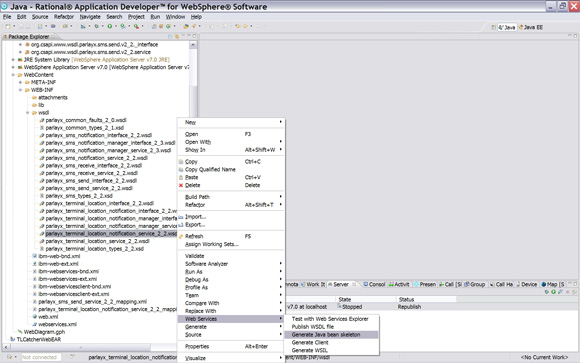Select parlayx_sms_send_service_2_2.wsdl file
Image resolution: width=580 pixels, height=363 pixels.
pyautogui.click(x=89, y=188)
